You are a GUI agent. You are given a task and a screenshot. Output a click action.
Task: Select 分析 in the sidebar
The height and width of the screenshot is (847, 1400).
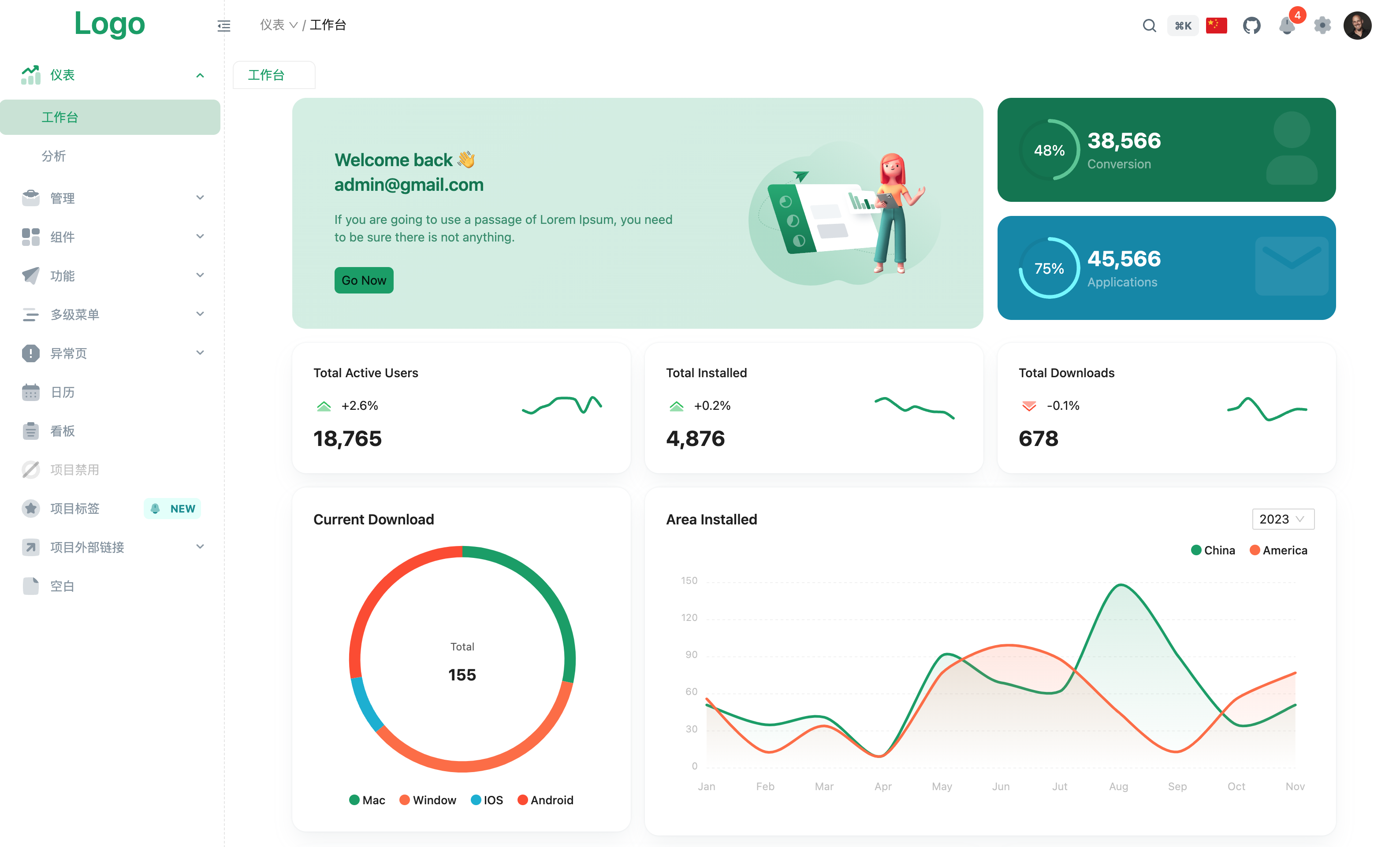coord(54,156)
